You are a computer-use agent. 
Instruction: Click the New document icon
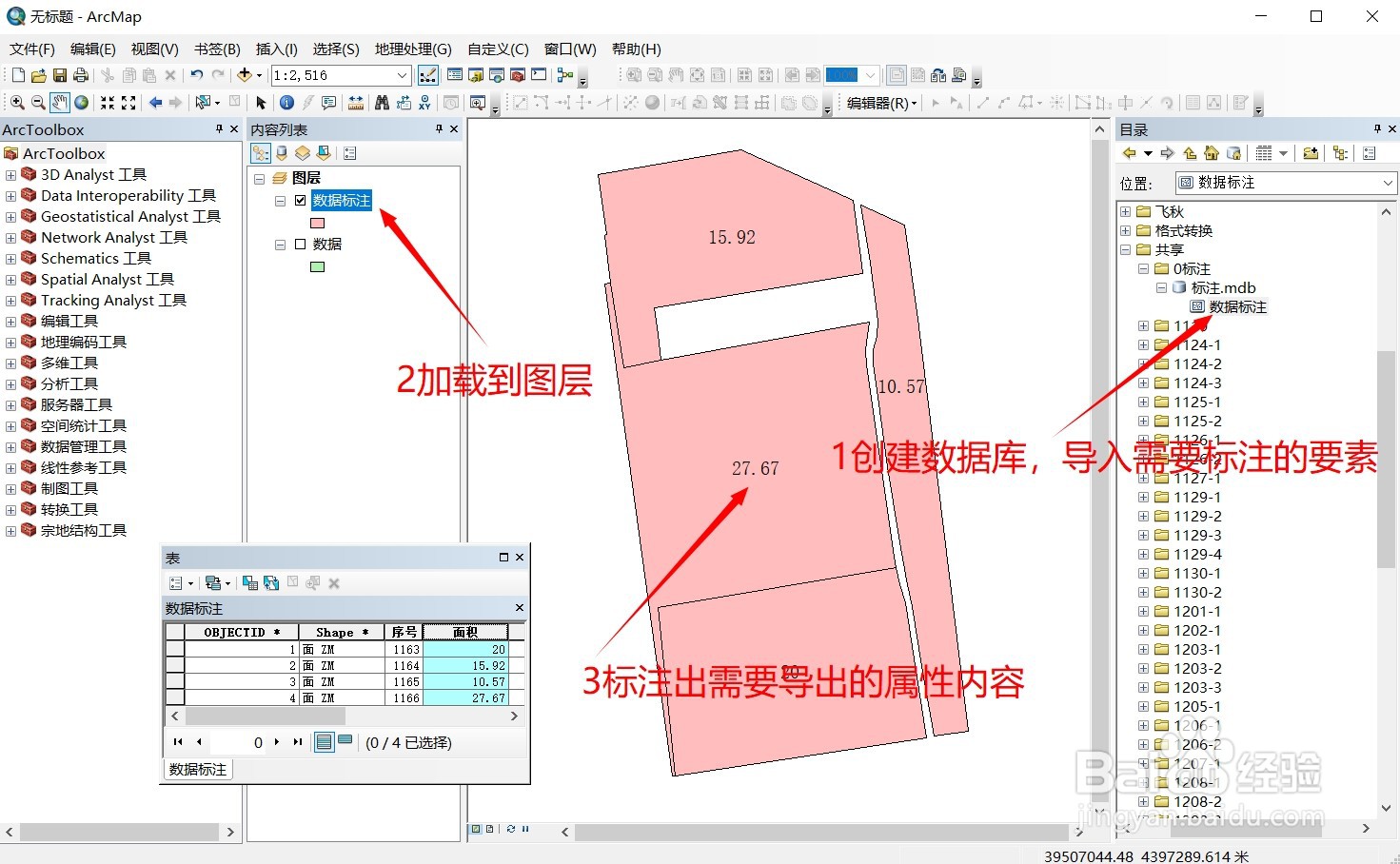[18, 75]
